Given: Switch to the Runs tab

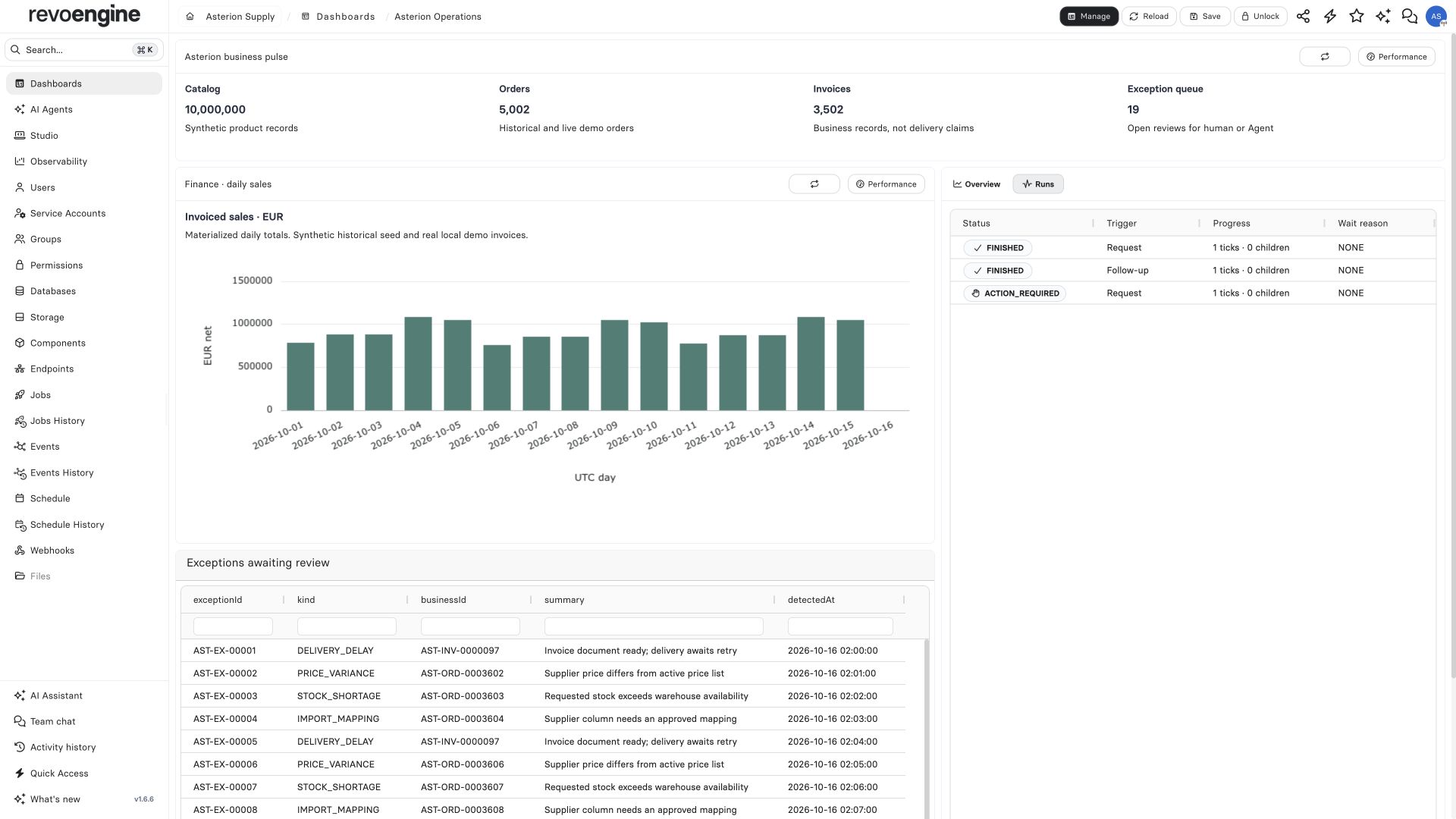Looking at the screenshot, I should pos(1038,184).
